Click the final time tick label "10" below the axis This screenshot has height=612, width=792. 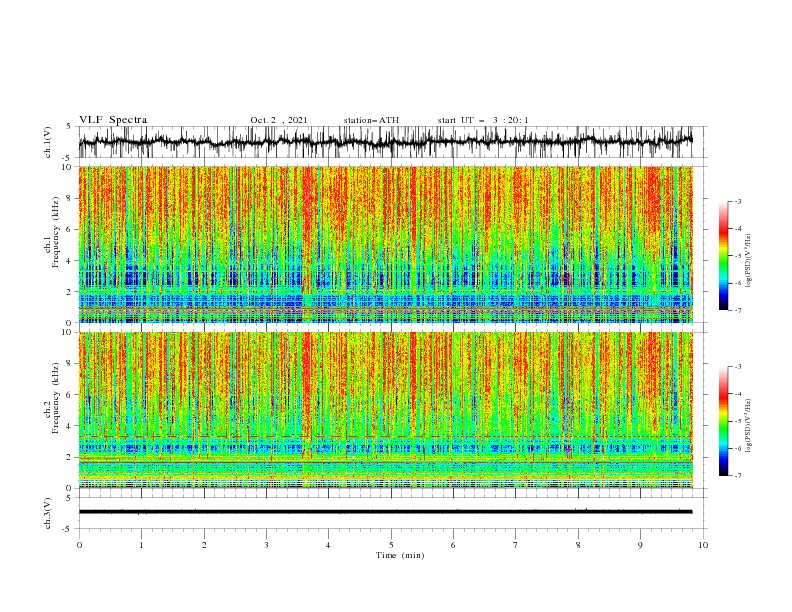coord(703,545)
